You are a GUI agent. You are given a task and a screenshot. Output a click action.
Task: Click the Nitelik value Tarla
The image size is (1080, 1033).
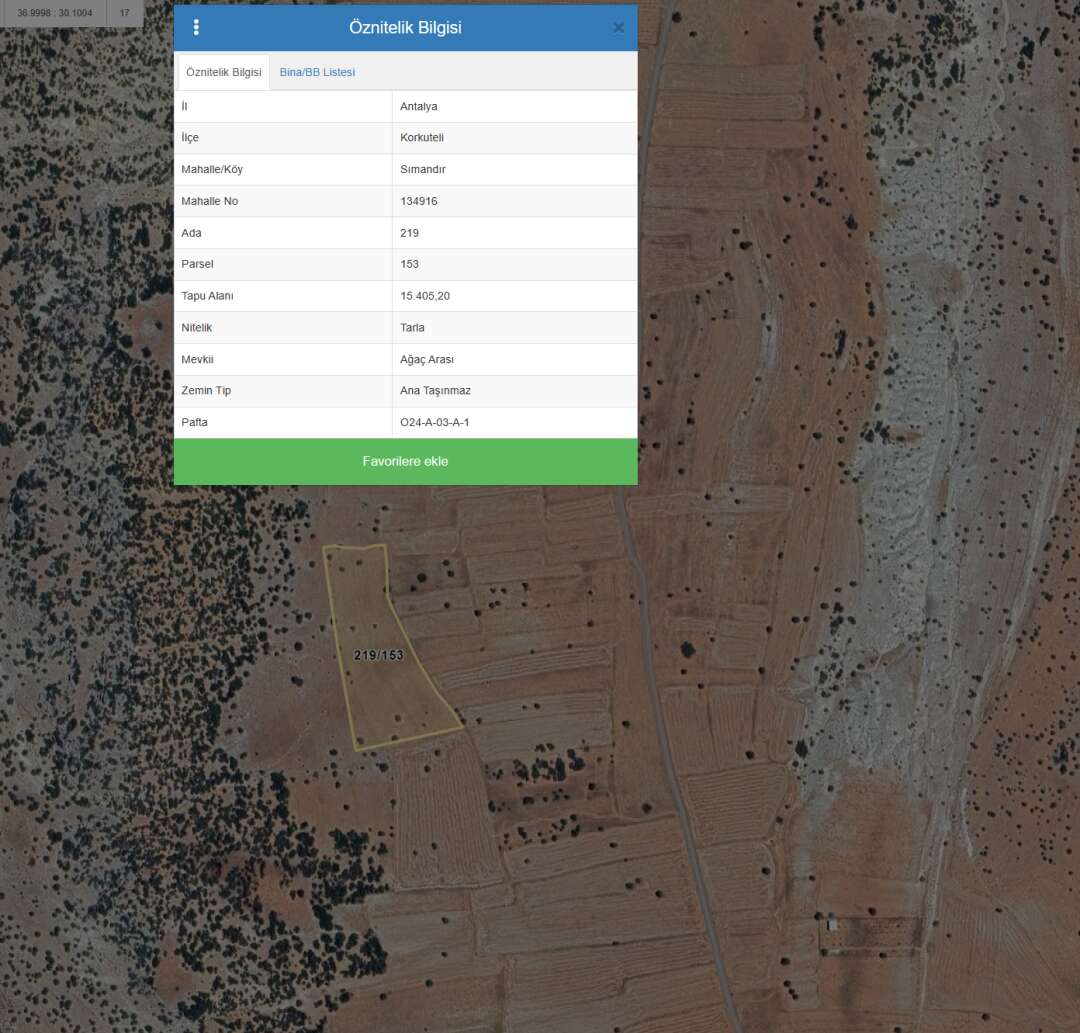[x=412, y=327]
